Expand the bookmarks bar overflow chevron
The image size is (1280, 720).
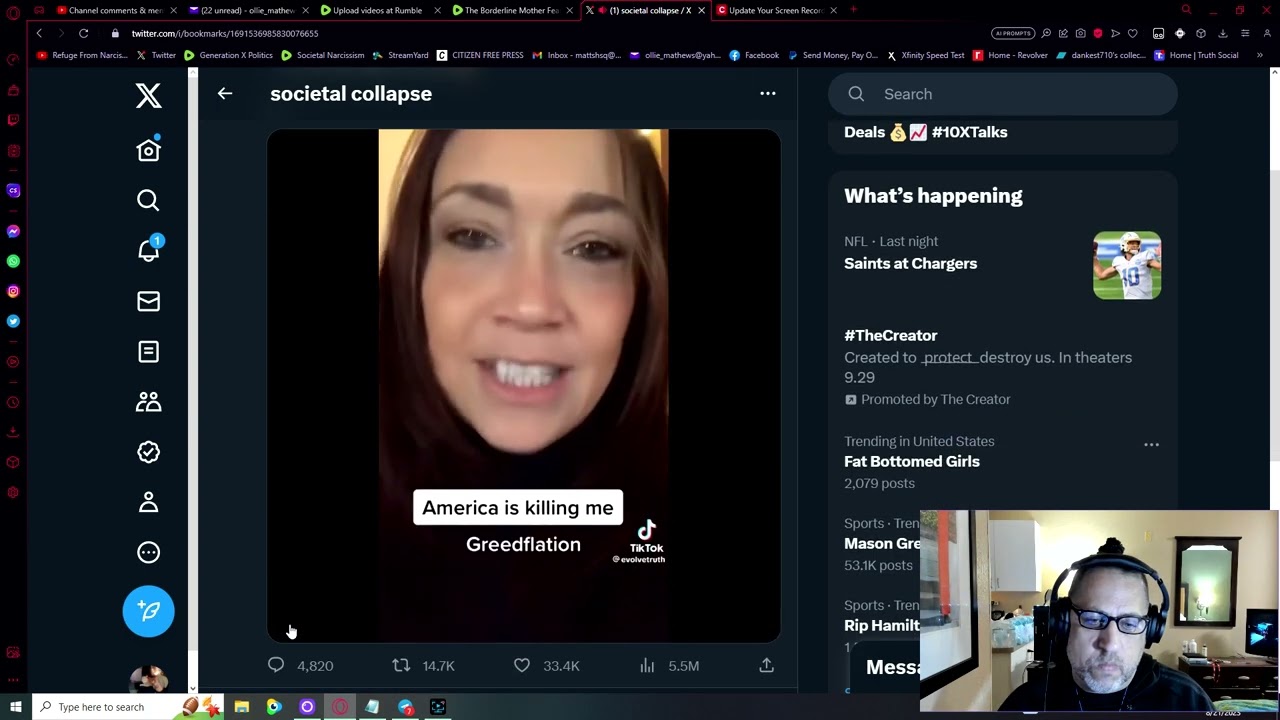coord(1259,55)
